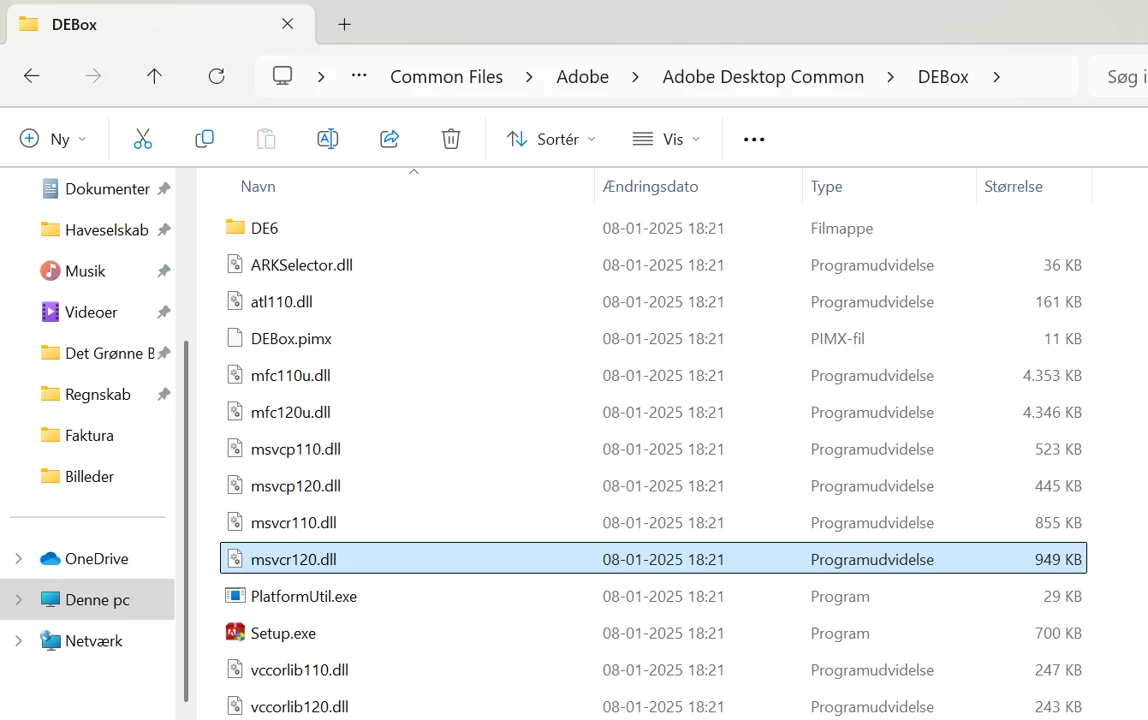Sort by the Navn column header
Viewport: 1148px width, 720px height.
(x=258, y=186)
